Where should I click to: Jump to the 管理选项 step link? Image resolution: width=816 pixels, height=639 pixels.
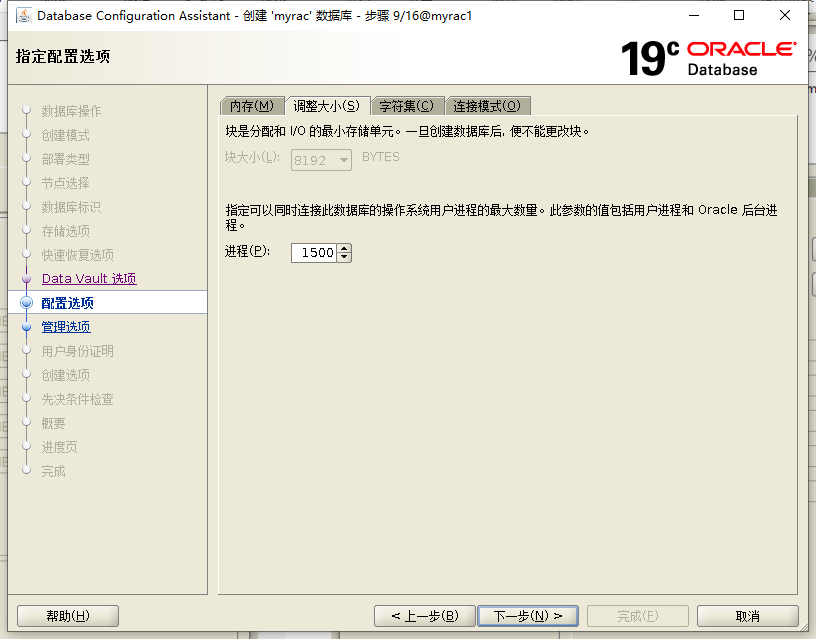(x=66, y=327)
